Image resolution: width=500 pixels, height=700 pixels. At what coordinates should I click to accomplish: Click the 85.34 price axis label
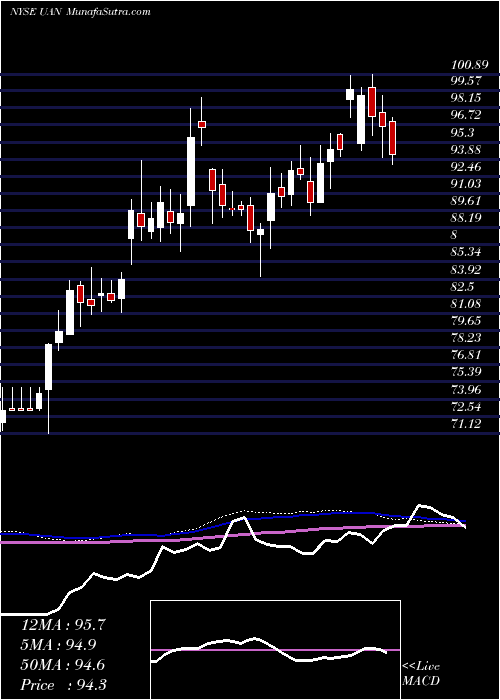[x=466, y=252]
